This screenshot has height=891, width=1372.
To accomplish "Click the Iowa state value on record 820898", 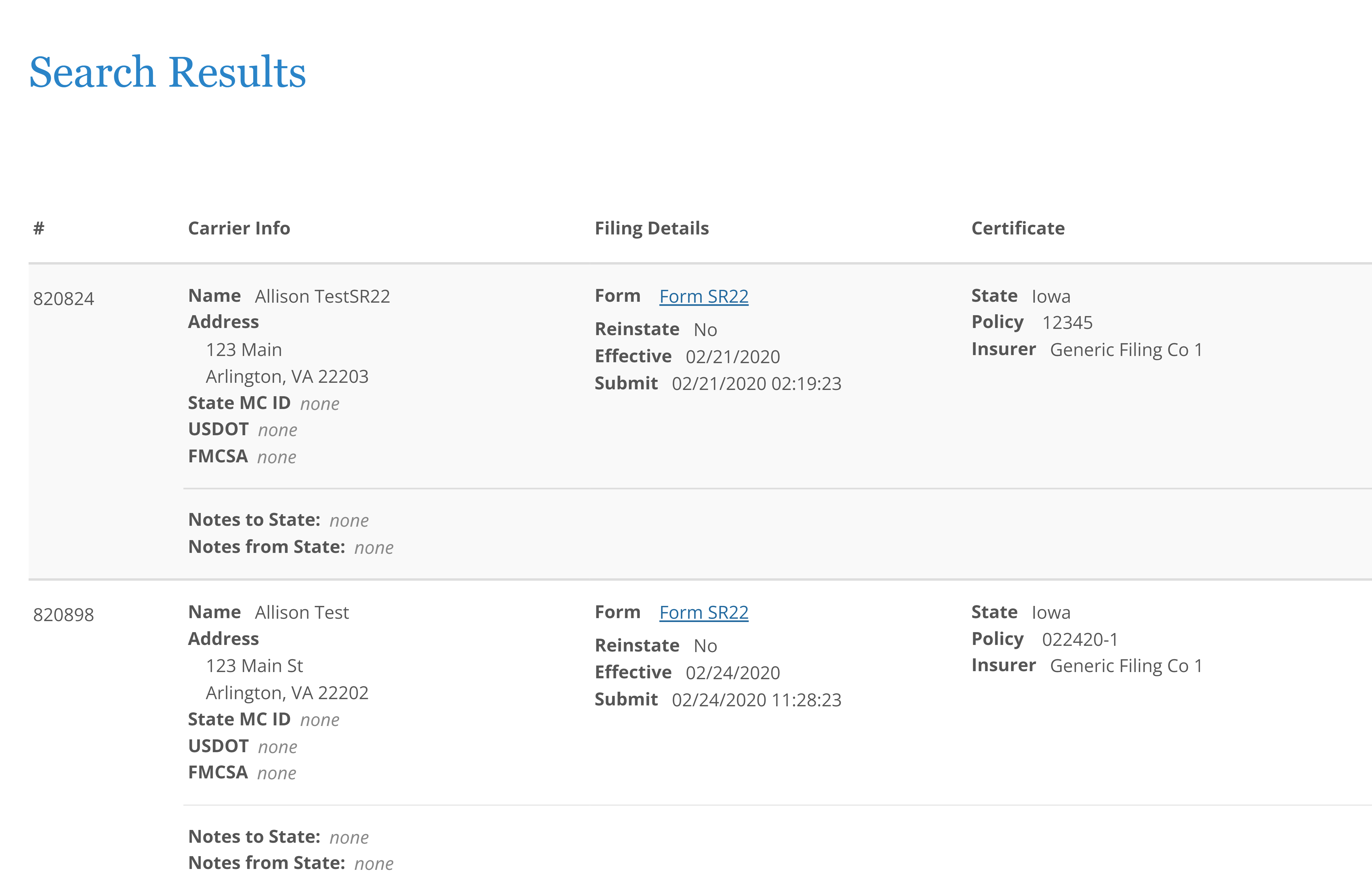I will point(1051,612).
